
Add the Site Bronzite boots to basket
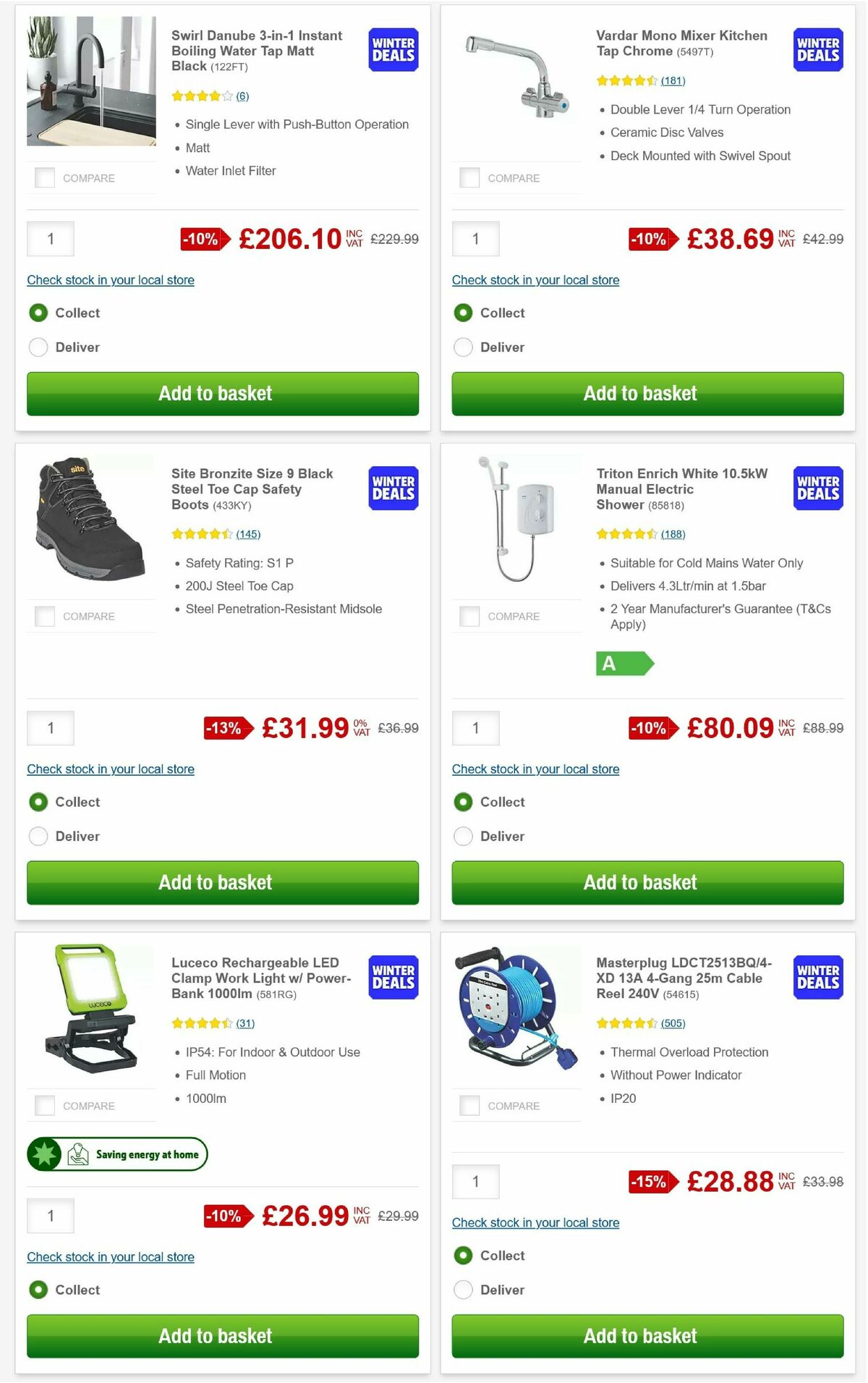222,882
